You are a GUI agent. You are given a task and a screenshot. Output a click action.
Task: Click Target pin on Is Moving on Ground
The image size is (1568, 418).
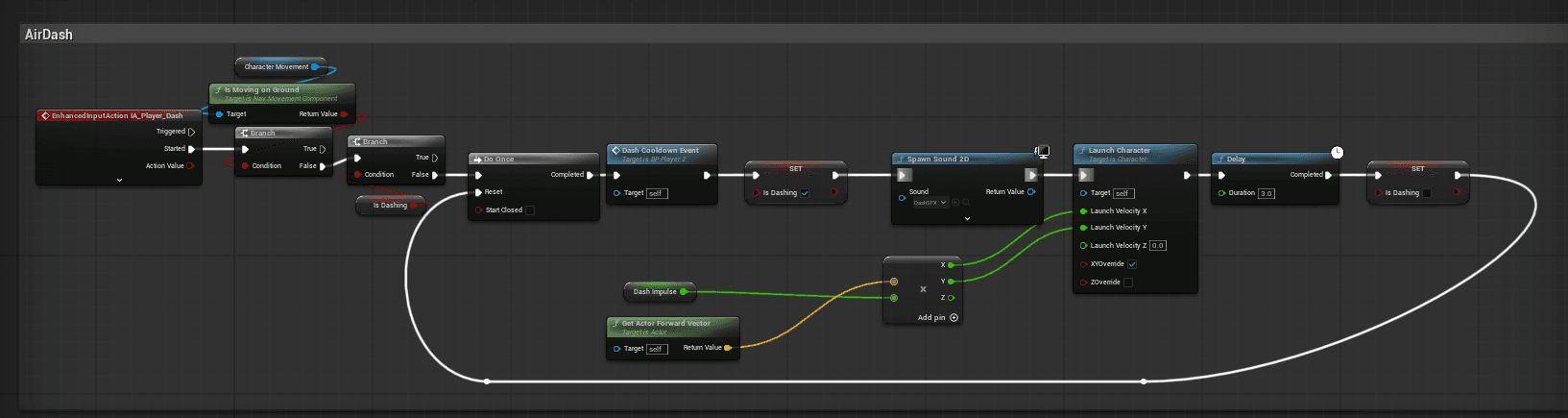pyautogui.click(x=220, y=114)
